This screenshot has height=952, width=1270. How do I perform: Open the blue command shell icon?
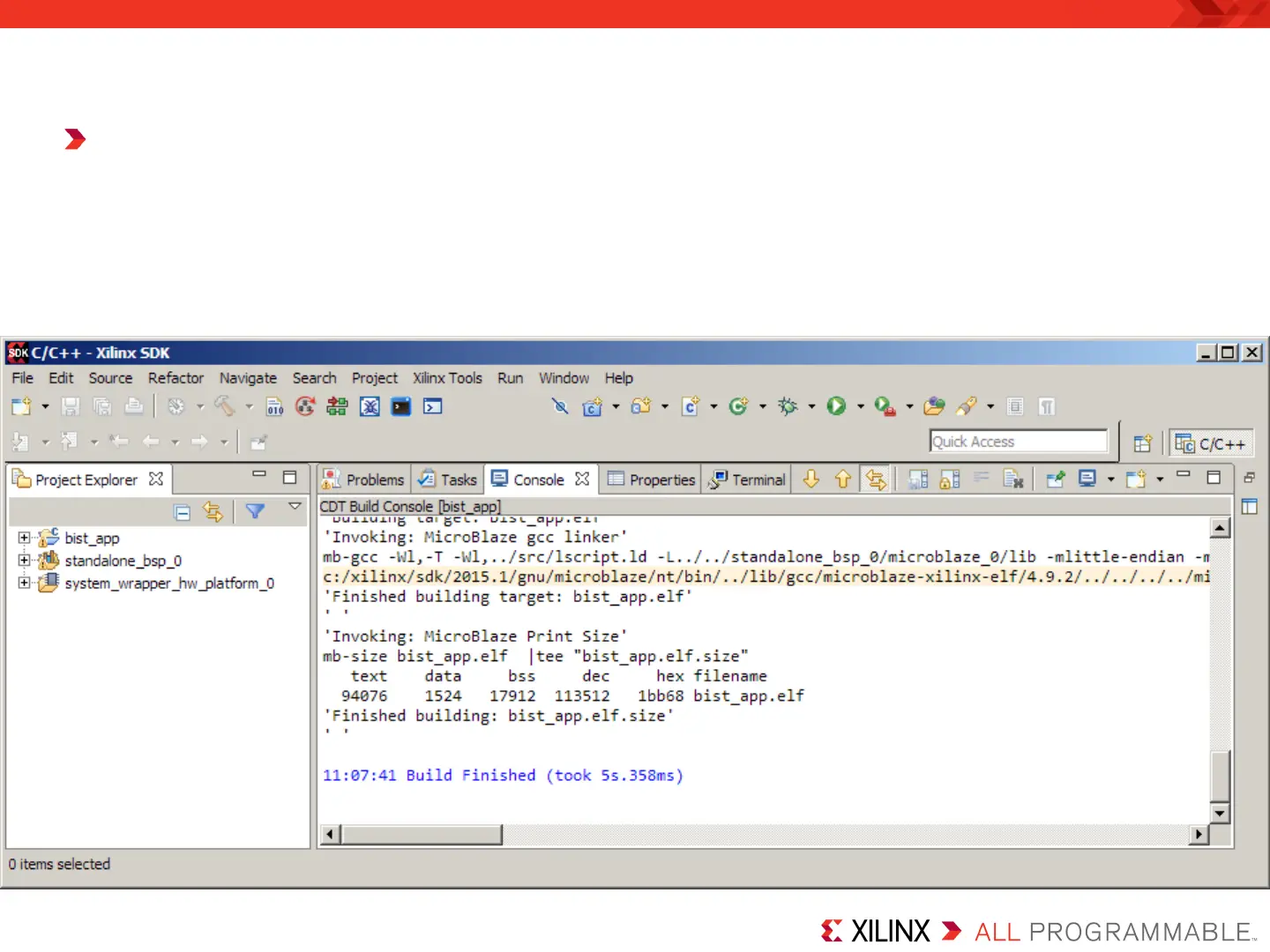pyautogui.click(x=433, y=406)
